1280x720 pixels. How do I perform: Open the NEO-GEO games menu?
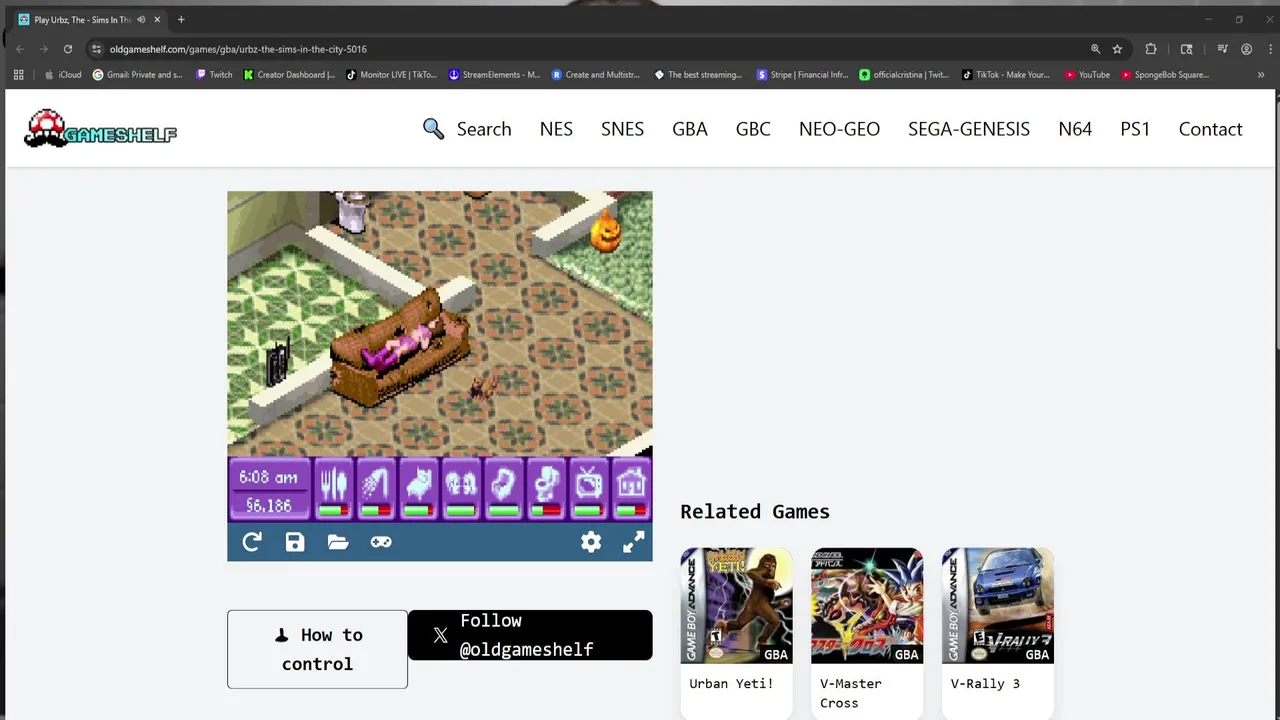pos(839,129)
